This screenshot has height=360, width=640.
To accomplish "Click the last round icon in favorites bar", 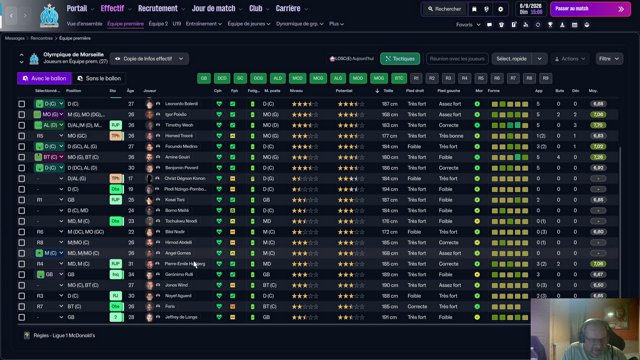I will (x=587, y=25).
